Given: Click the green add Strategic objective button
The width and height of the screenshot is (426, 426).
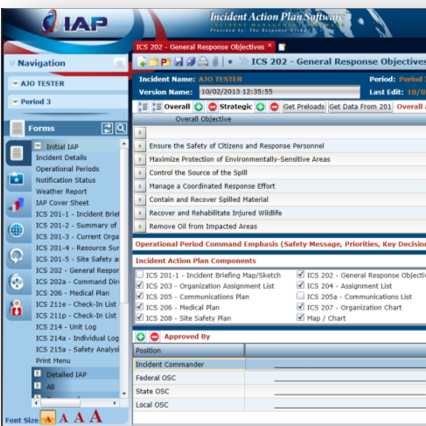Looking at the screenshot, I should (x=260, y=107).
